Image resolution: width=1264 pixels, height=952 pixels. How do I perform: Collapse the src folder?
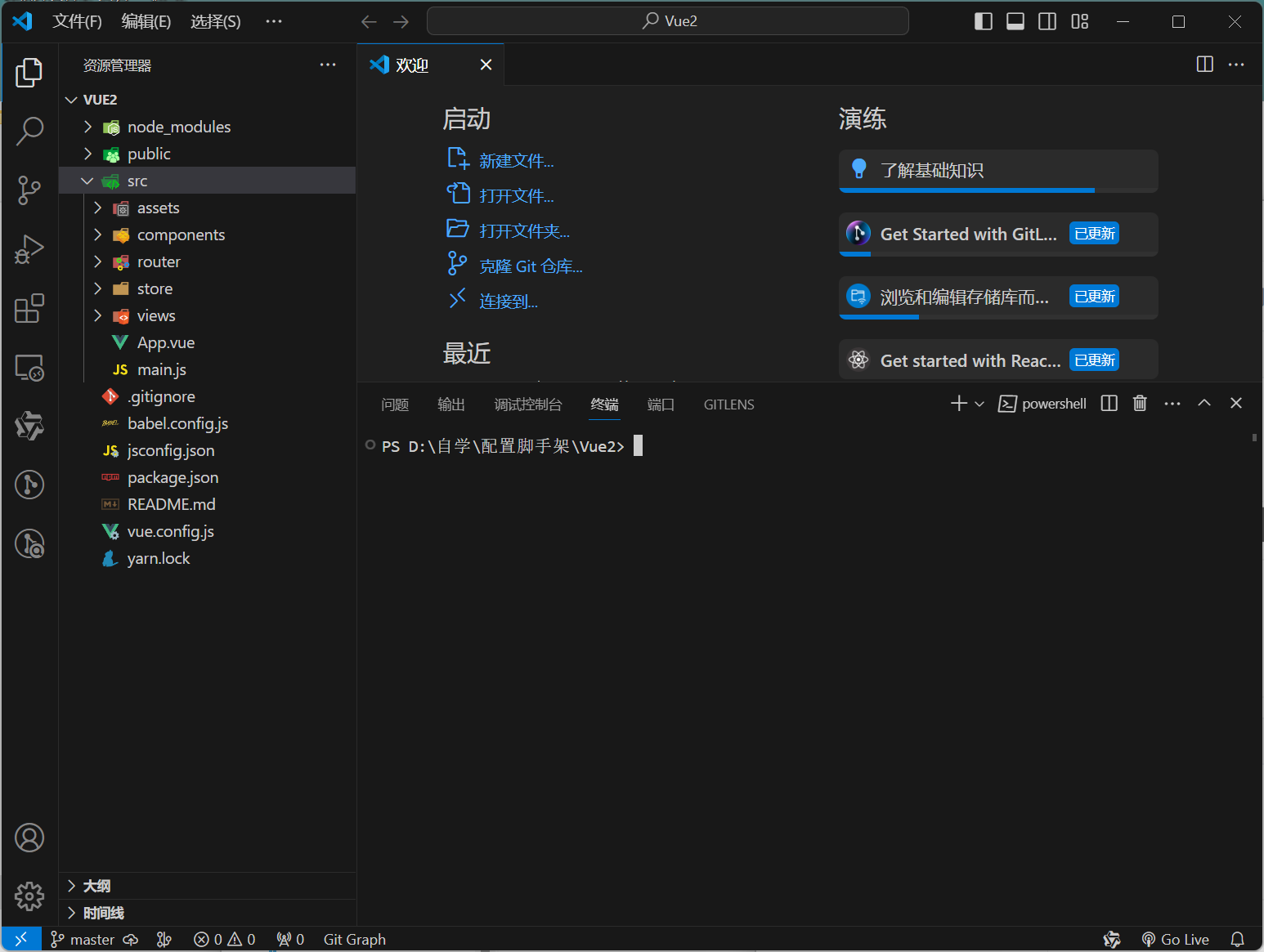(x=208, y=181)
